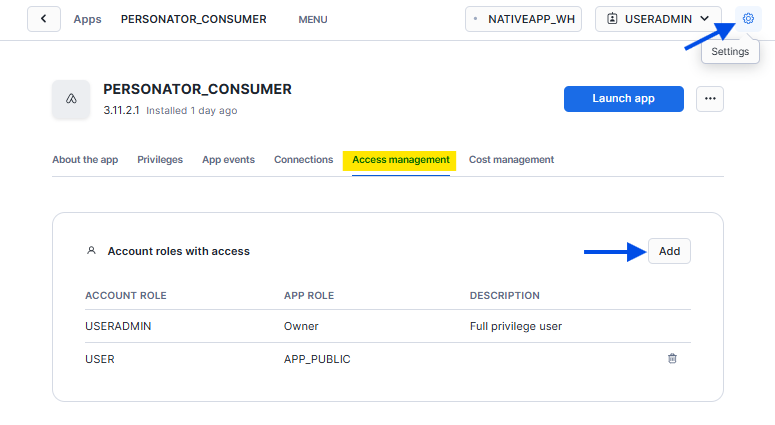This screenshot has width=775, height=425.
Task: Select the USERADMIN account role cell
Action: point(118,326)
